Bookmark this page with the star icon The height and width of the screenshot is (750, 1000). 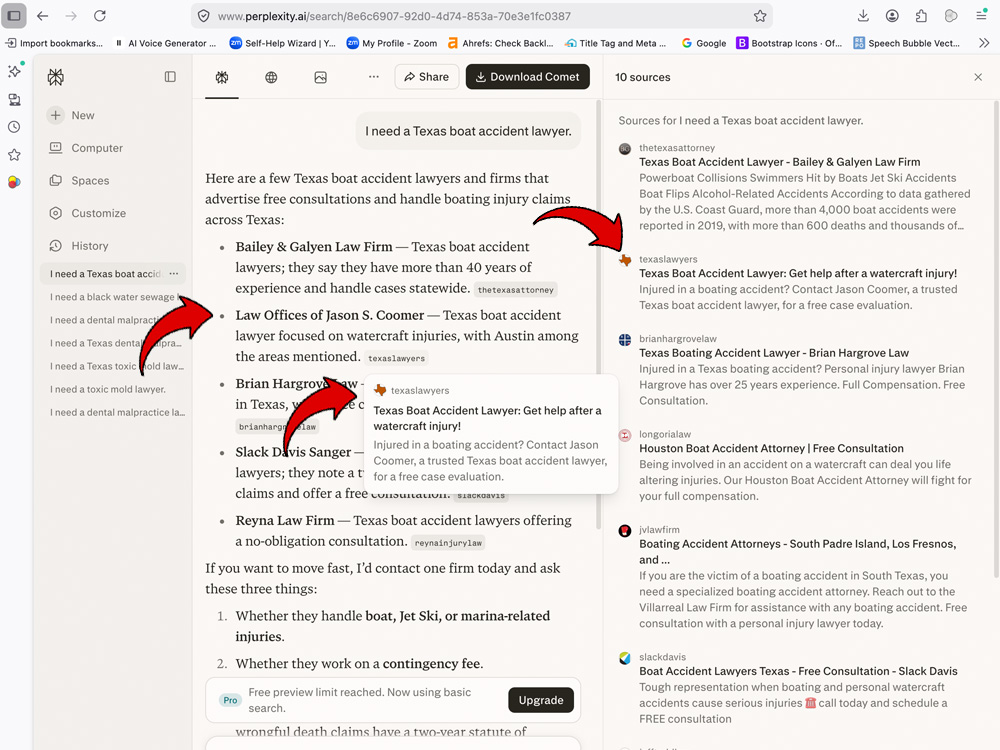click(760, 16)
